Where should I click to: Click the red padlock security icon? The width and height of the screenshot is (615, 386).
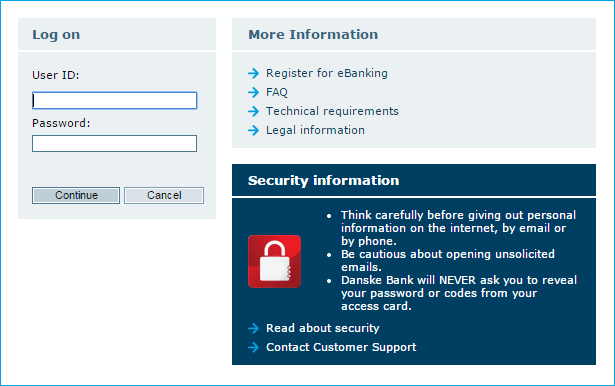[275, 261]
